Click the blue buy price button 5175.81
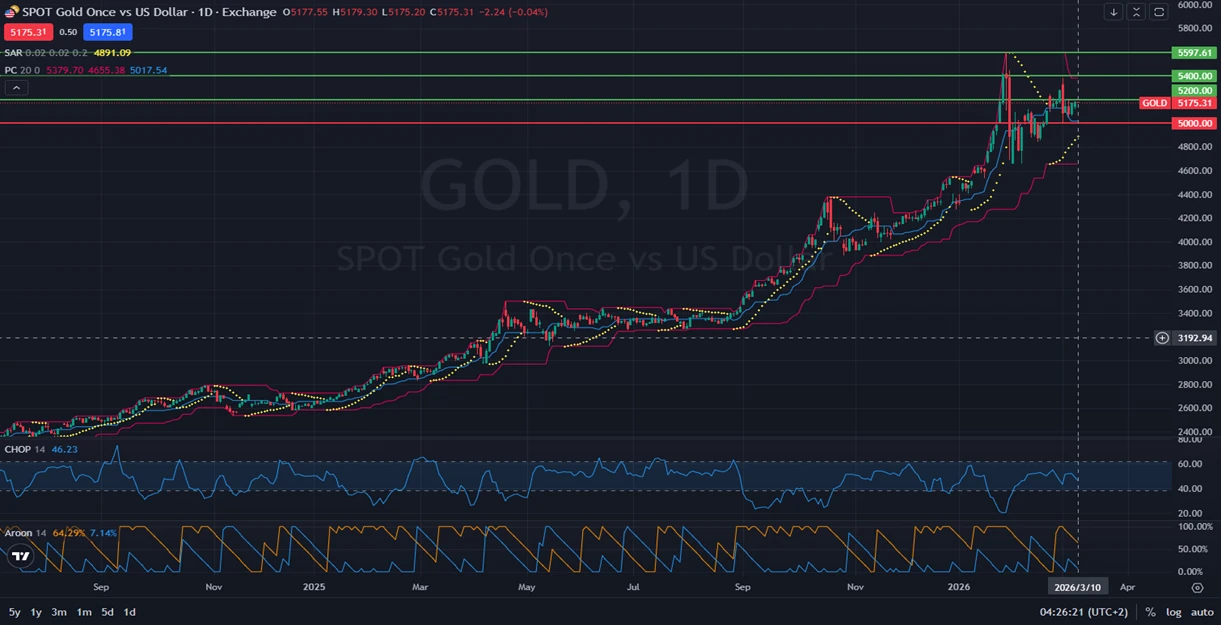The height and width of the screenshot is (625, 1221). [107, 32]
